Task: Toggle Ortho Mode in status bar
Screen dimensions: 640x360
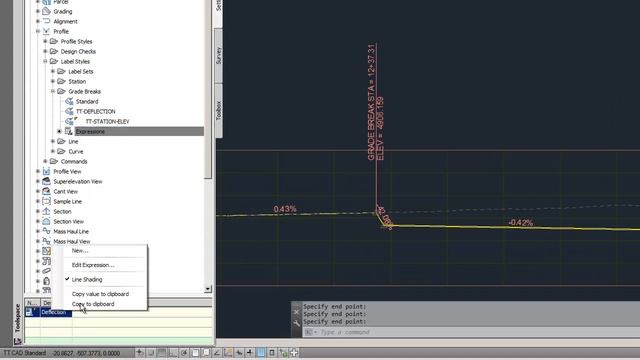Action: (x=173, y=353)
